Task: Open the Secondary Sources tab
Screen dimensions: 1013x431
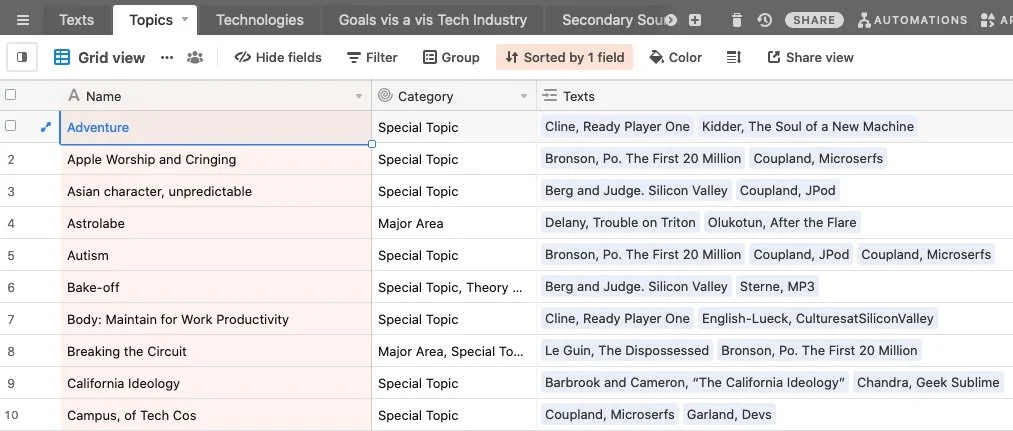Action: (x=614, y=20)
